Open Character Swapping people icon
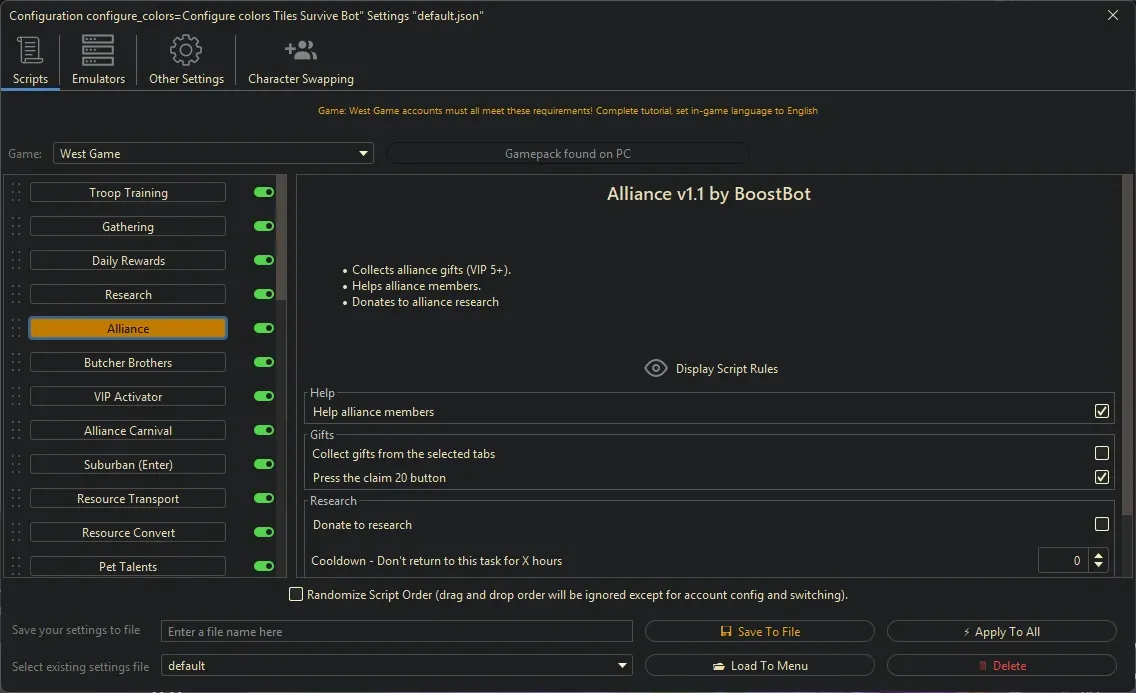The width and height of the screenshot is (1136, 693). (x=300, y=50)
